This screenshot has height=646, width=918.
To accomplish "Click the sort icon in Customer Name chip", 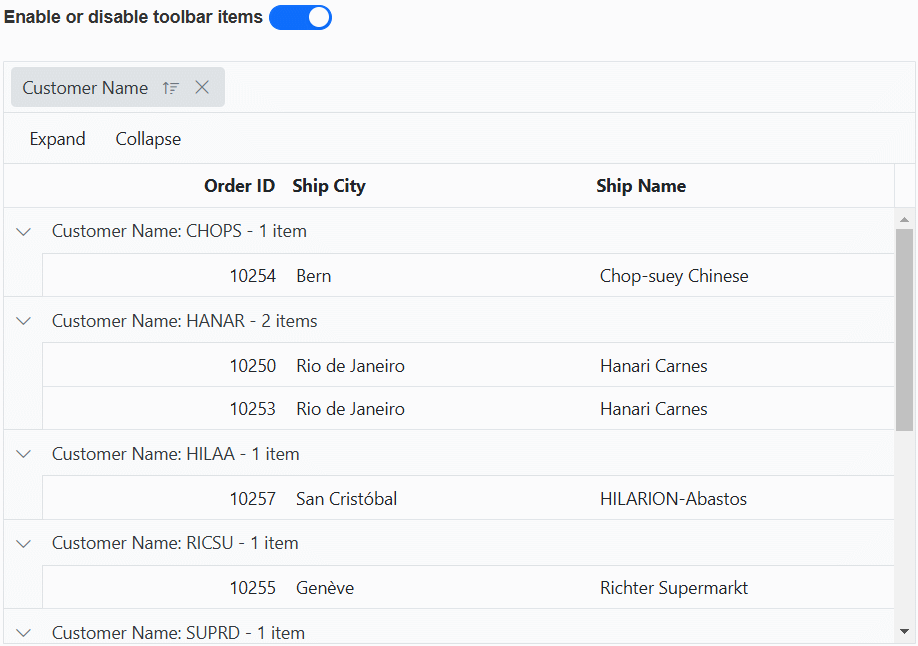I will point(171,88).
